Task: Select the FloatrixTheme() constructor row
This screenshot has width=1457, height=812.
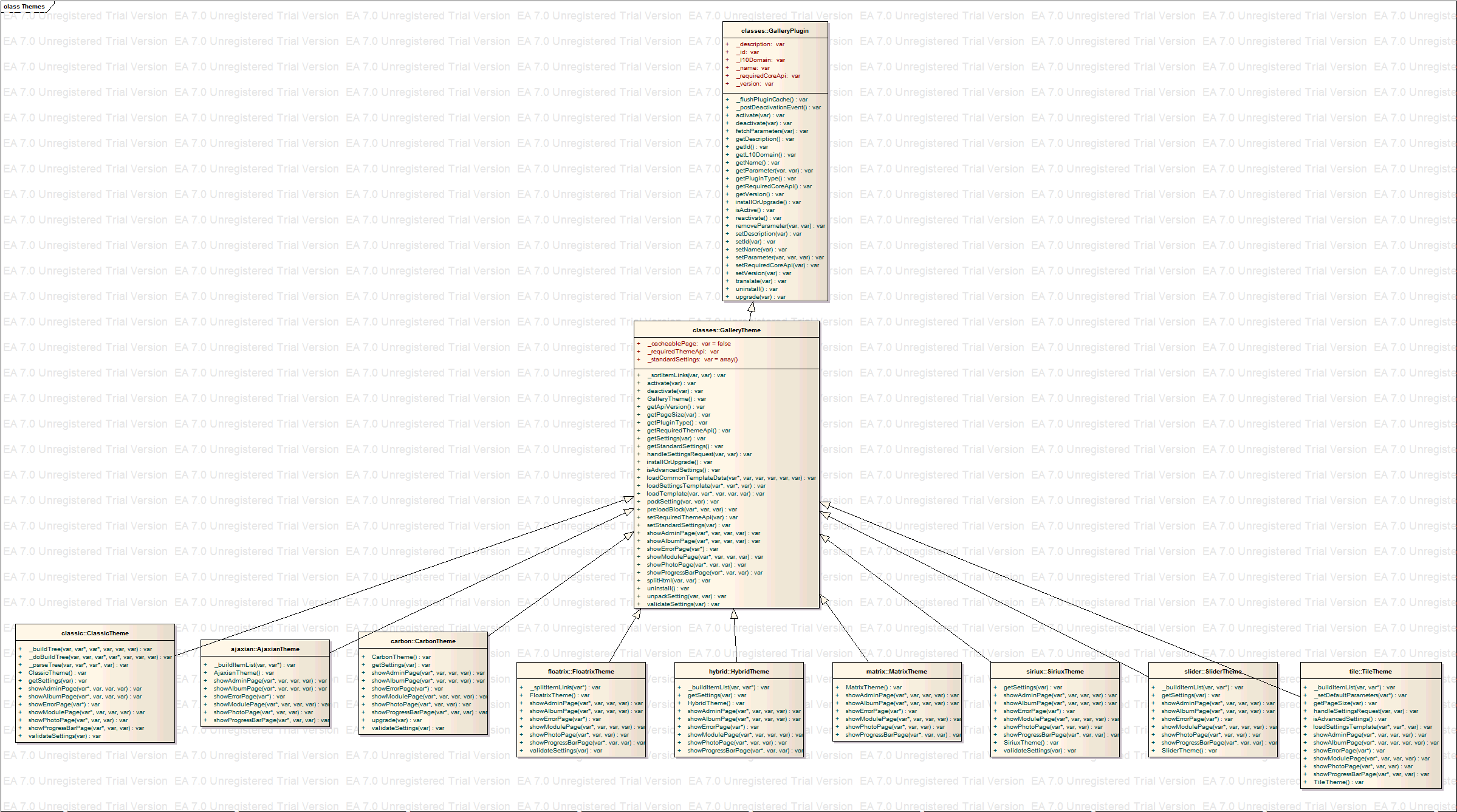Action: pyautogui.click(x=560, y=695)
